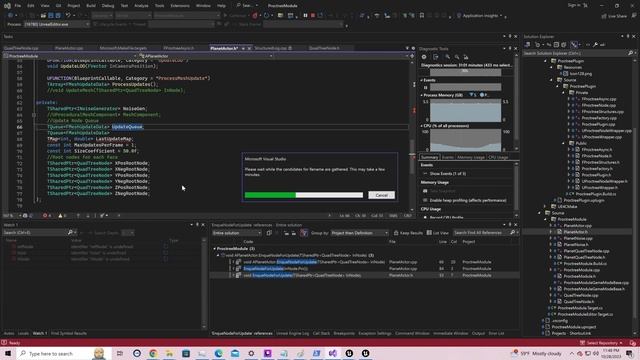Collapse the Events graph section in Diagnostic Tools
The height and width of the screenshot is (360, 640).
(x=422, y=80)
